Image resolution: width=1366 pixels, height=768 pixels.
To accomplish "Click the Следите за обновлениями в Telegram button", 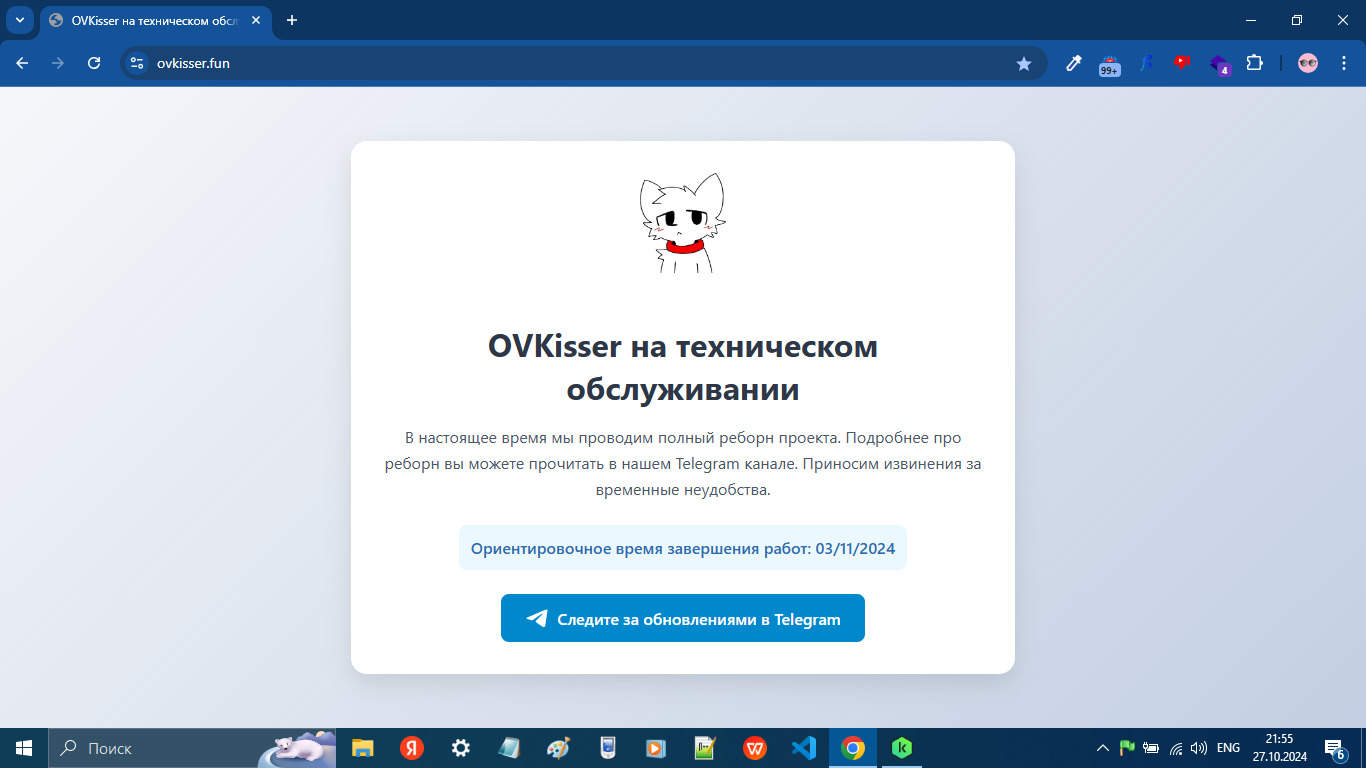I will 682,618.
